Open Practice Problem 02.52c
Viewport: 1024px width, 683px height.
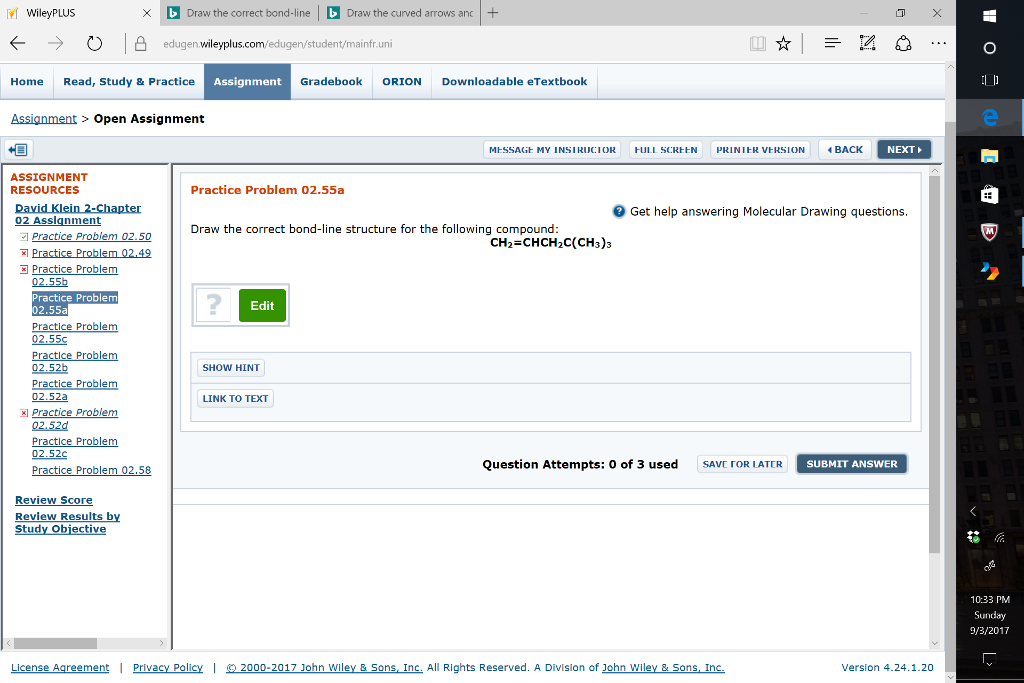tap(74, 447)
